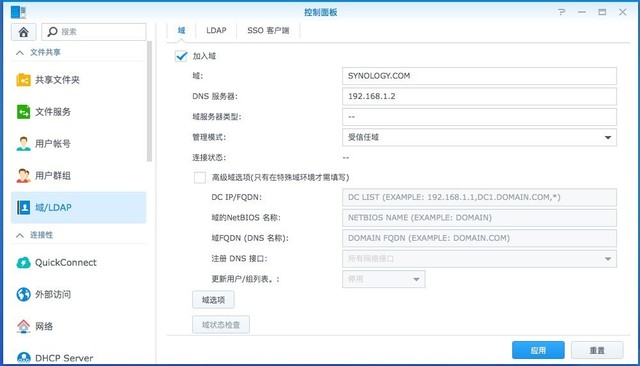Enable the 高级域选项 advanced options checkbox
This screenshot has height=366, width=640.
[x=200, y=177]
